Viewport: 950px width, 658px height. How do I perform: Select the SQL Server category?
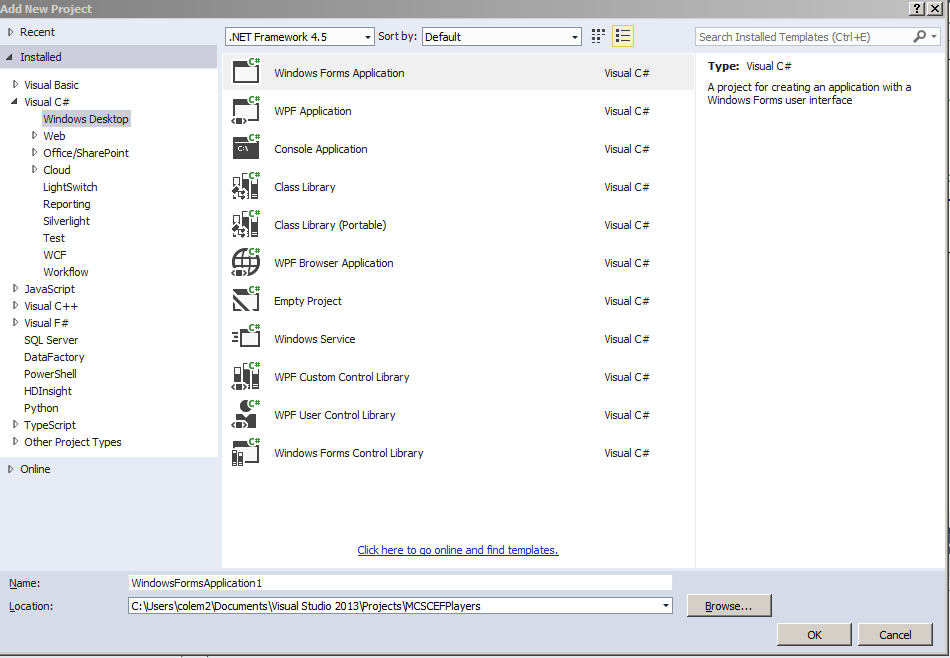pyautogui.click(x=51, y=340)
